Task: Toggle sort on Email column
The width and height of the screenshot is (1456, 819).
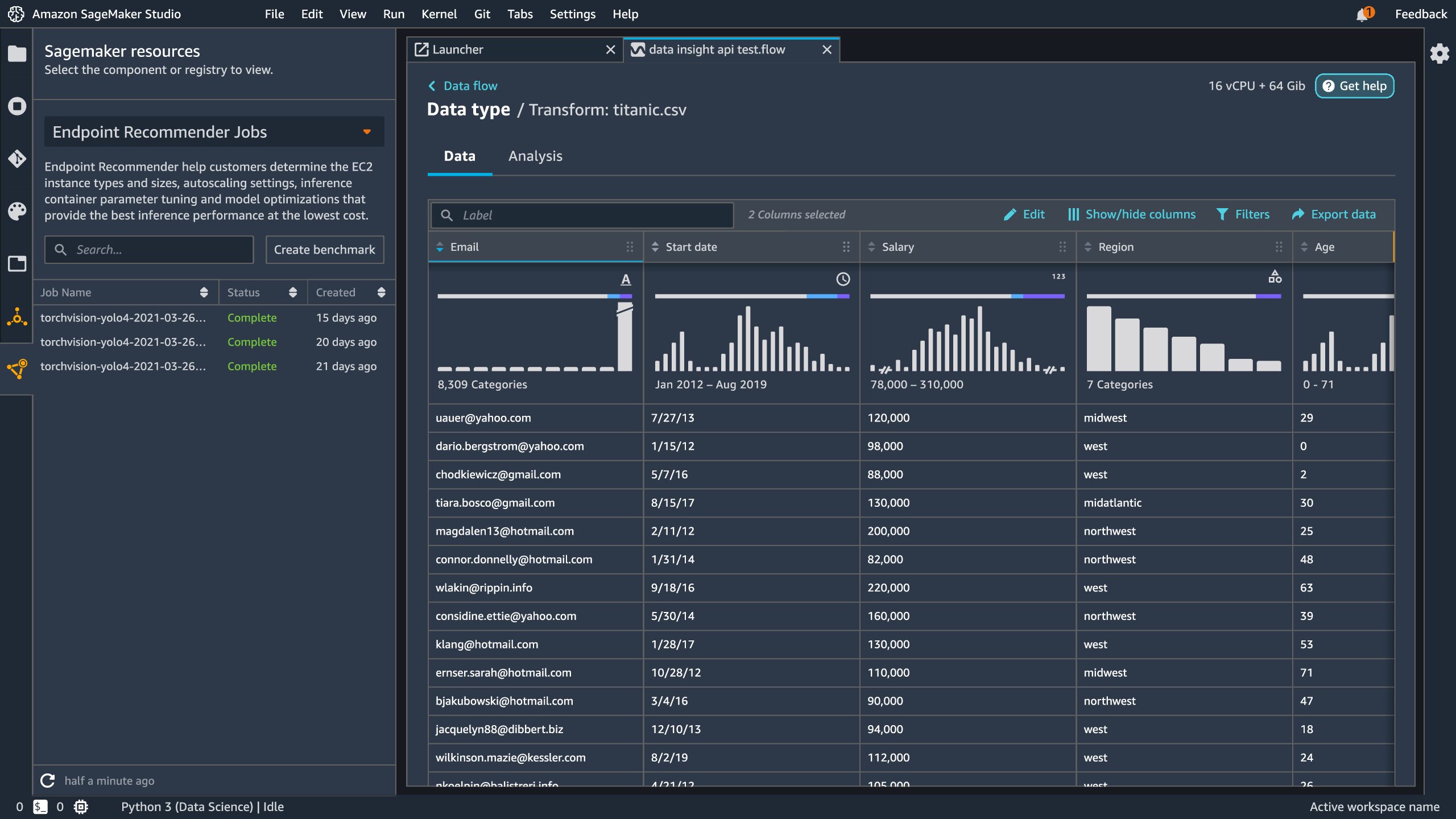Action: (x=440, y=247)
